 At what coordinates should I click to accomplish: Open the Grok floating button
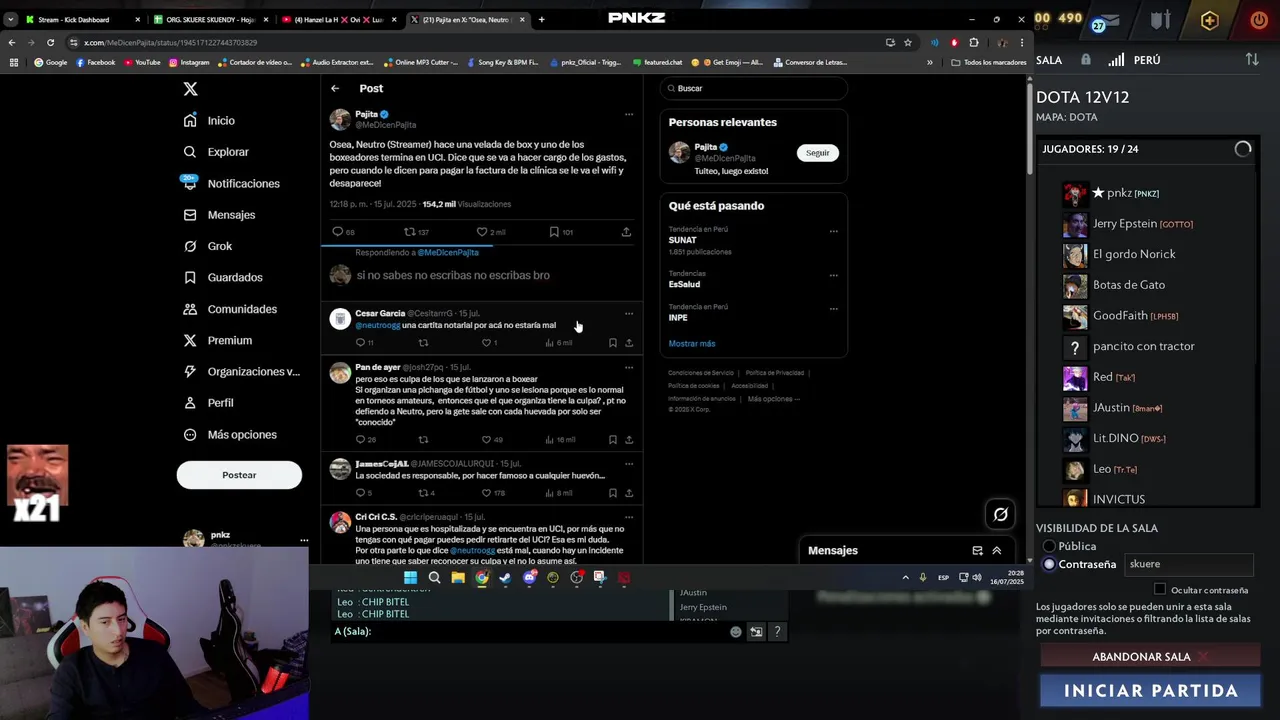click(x=1000, y=514)
